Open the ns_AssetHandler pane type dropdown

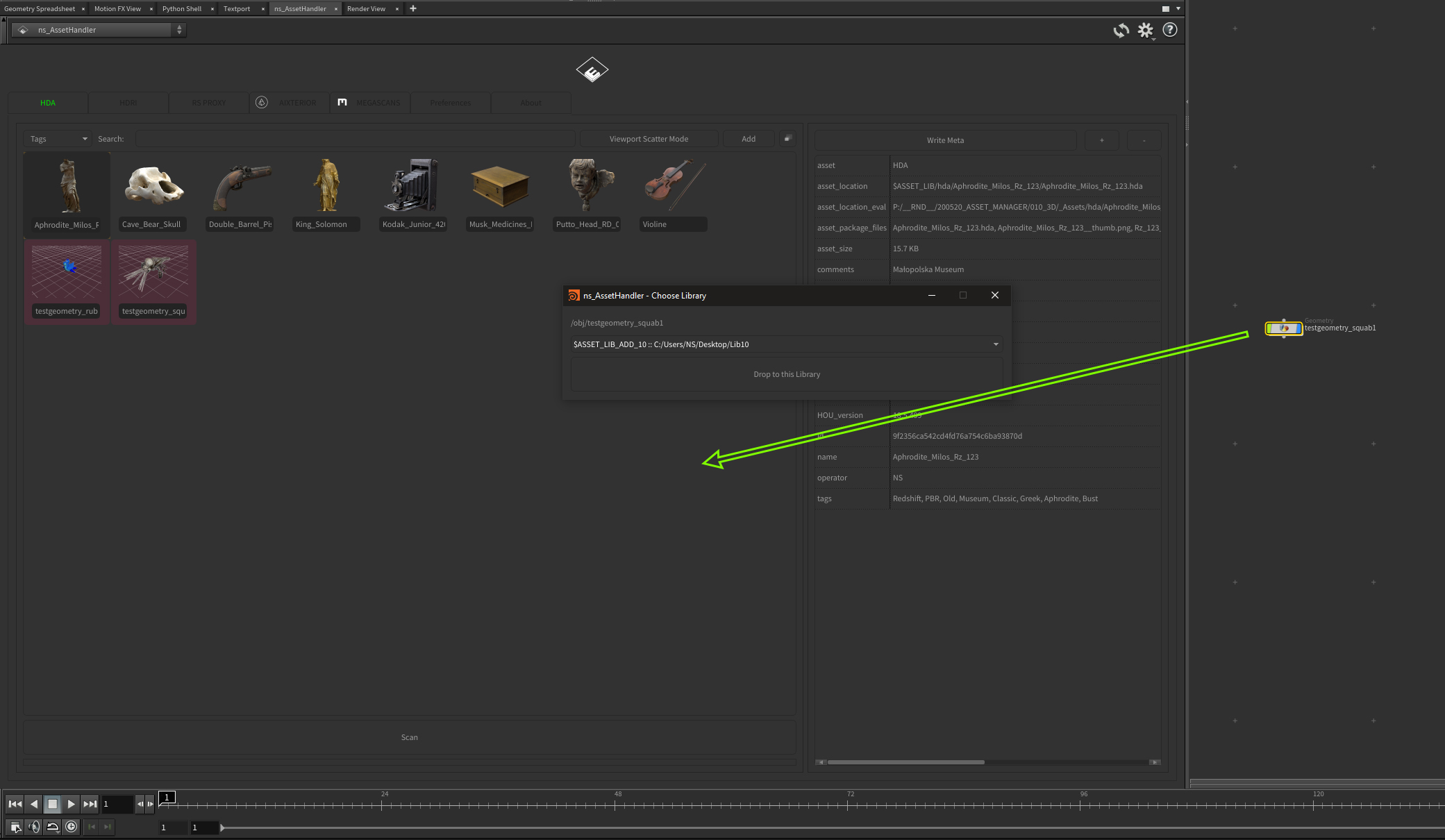pos(99,30)
